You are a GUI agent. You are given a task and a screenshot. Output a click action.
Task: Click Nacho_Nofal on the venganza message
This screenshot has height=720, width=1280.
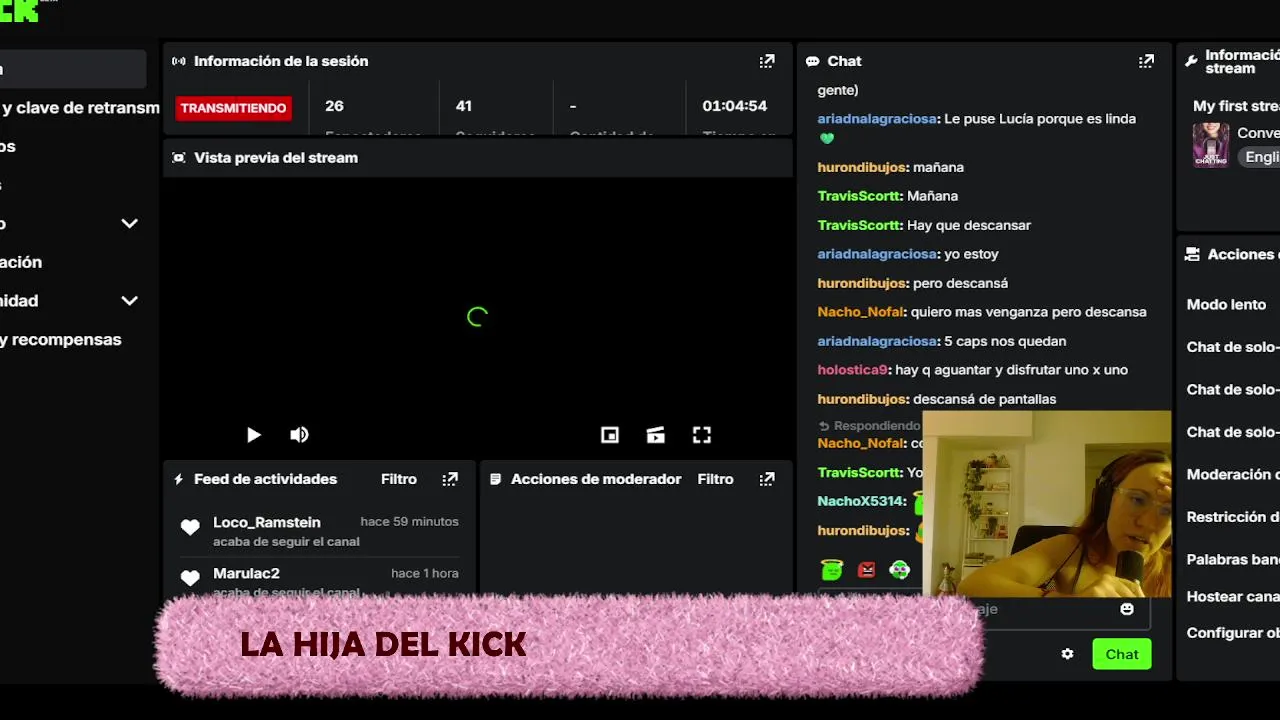(x=861, y=312)
